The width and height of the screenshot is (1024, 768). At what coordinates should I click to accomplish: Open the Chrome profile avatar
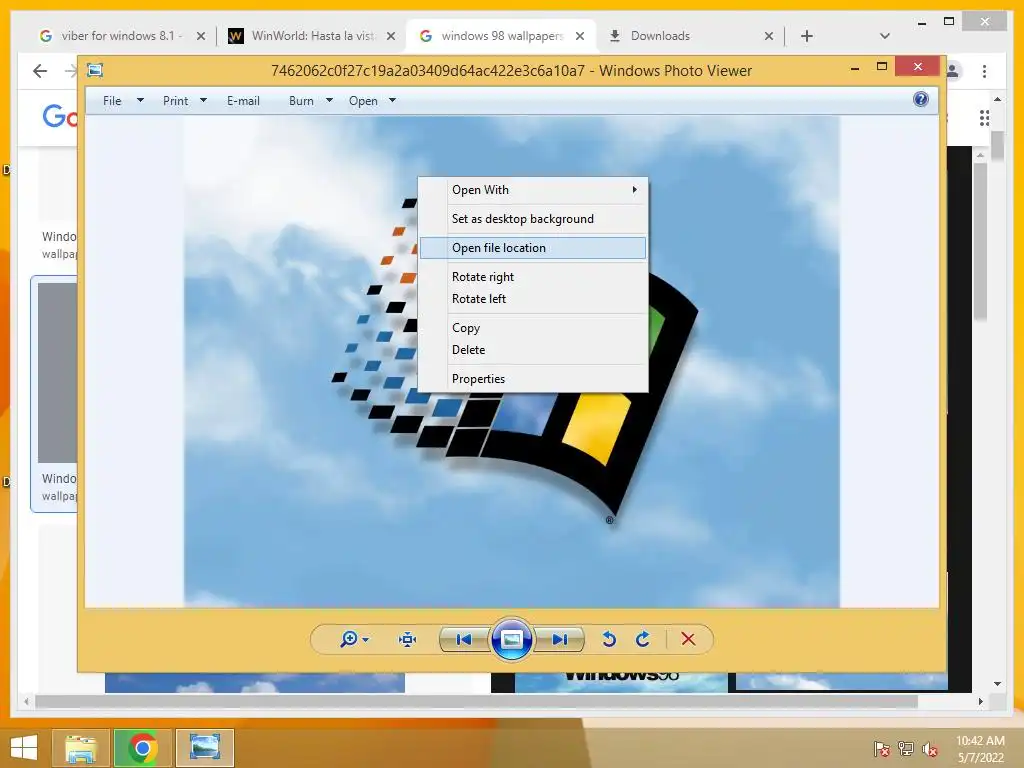point(953,71)
